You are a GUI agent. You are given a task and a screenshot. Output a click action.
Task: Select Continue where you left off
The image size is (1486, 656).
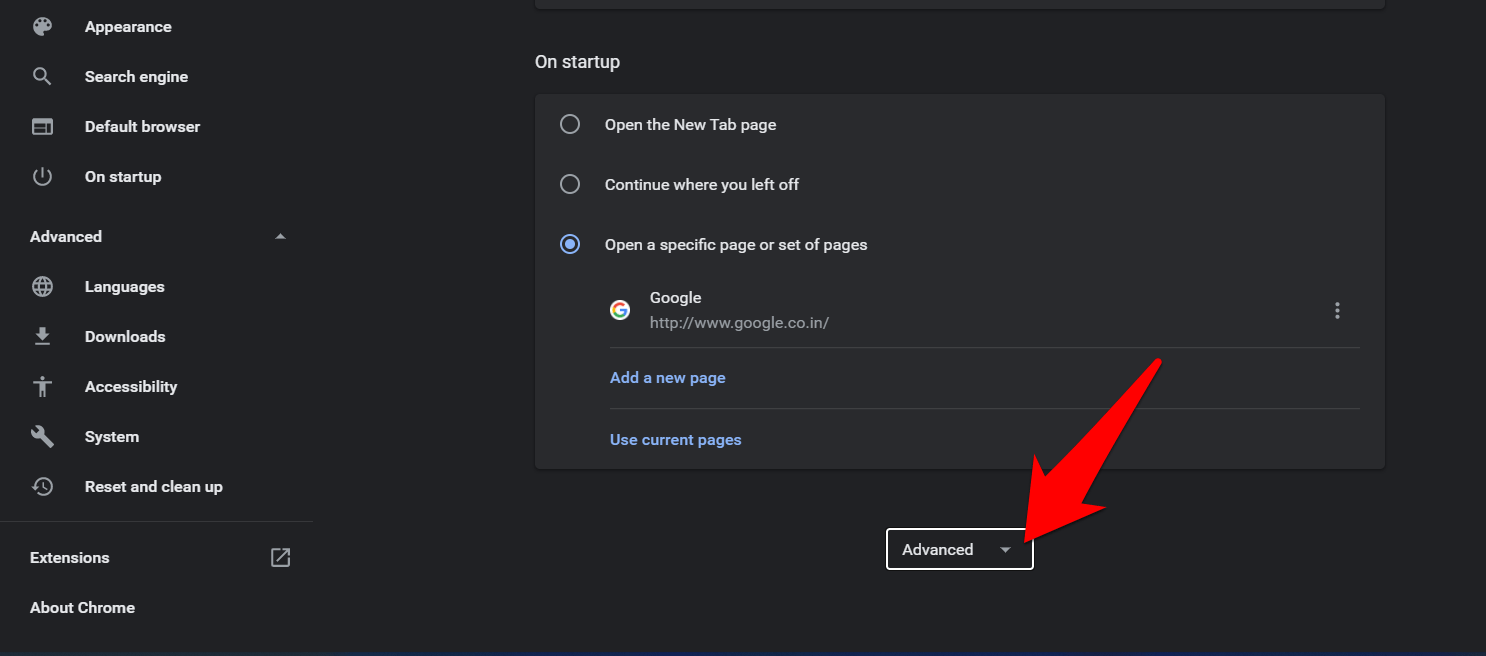(x=570, y=185)
